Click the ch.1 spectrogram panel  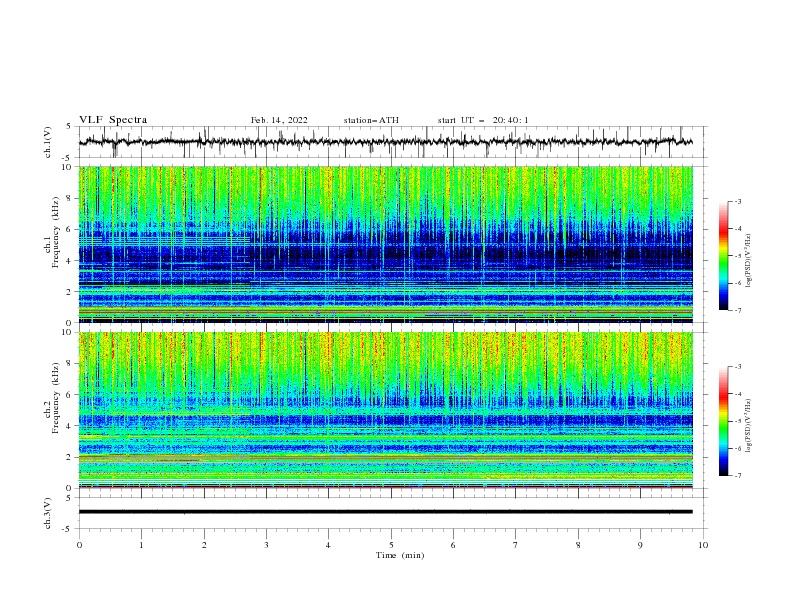tap(385, 244)
